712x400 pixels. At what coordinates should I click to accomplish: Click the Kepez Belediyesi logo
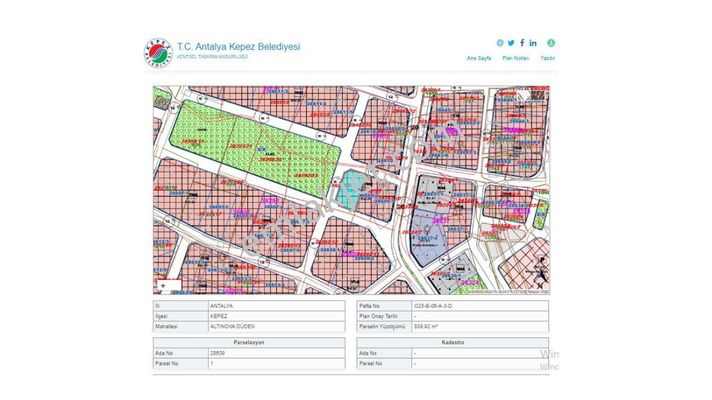[x=158, y=53]
